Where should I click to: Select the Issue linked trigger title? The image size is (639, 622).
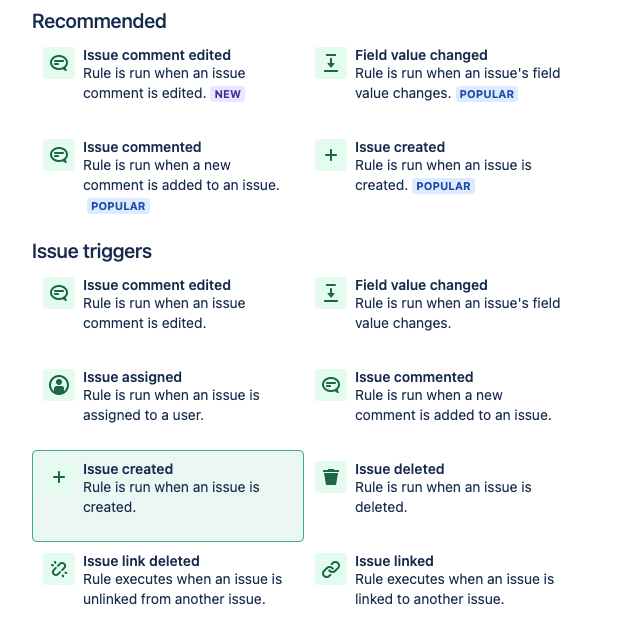[x=394, y=561]
